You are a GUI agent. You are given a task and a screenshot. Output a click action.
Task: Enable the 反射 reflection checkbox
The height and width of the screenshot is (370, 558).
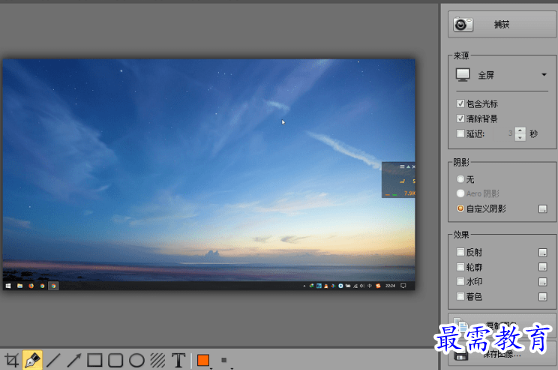click(x=460, y=252)
